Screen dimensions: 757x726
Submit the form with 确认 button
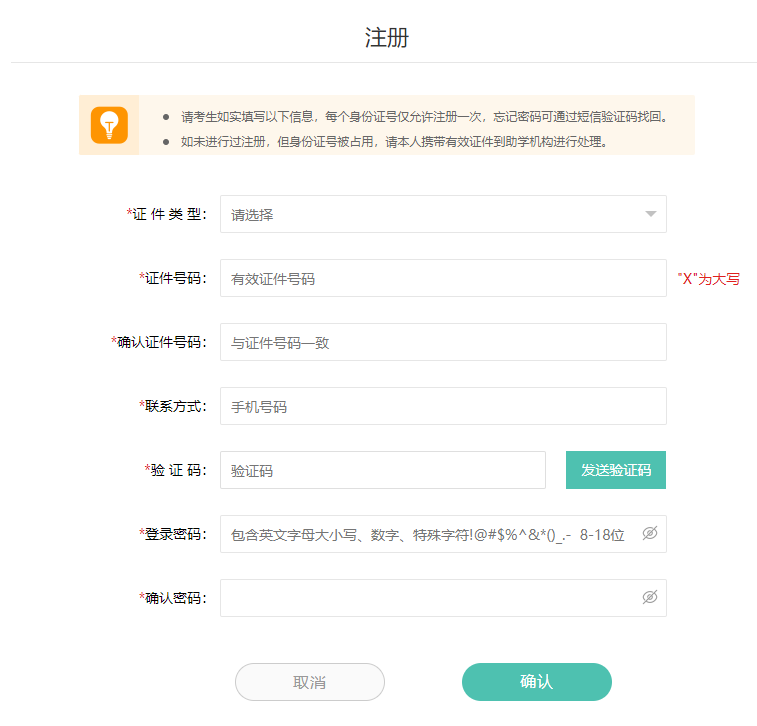coord(536,682)
